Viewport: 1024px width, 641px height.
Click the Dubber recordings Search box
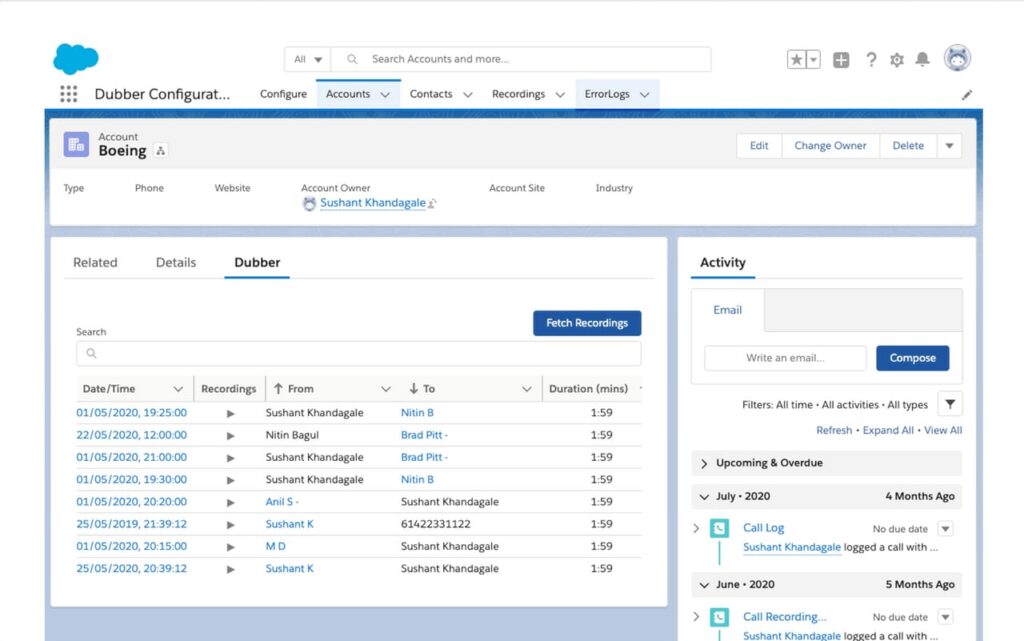359,354
